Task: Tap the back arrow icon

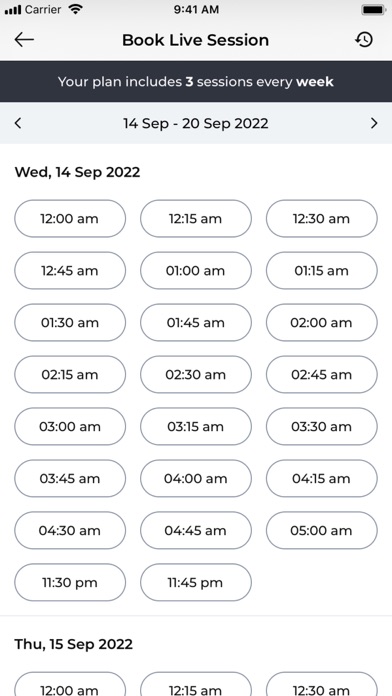Action: [x=24, y=40]
